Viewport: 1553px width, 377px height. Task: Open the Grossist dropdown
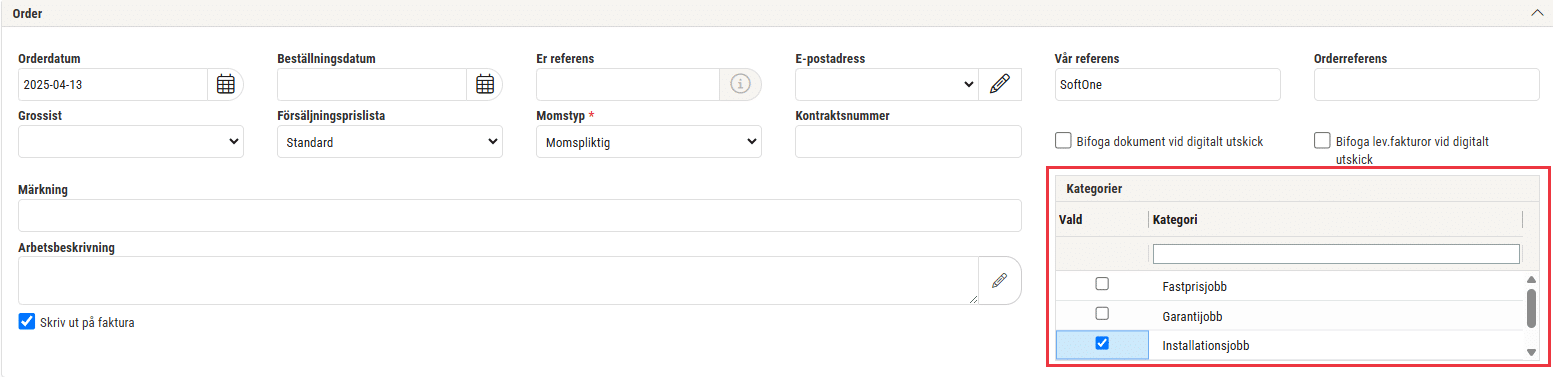pyautogui.click(x=130, y=142)
